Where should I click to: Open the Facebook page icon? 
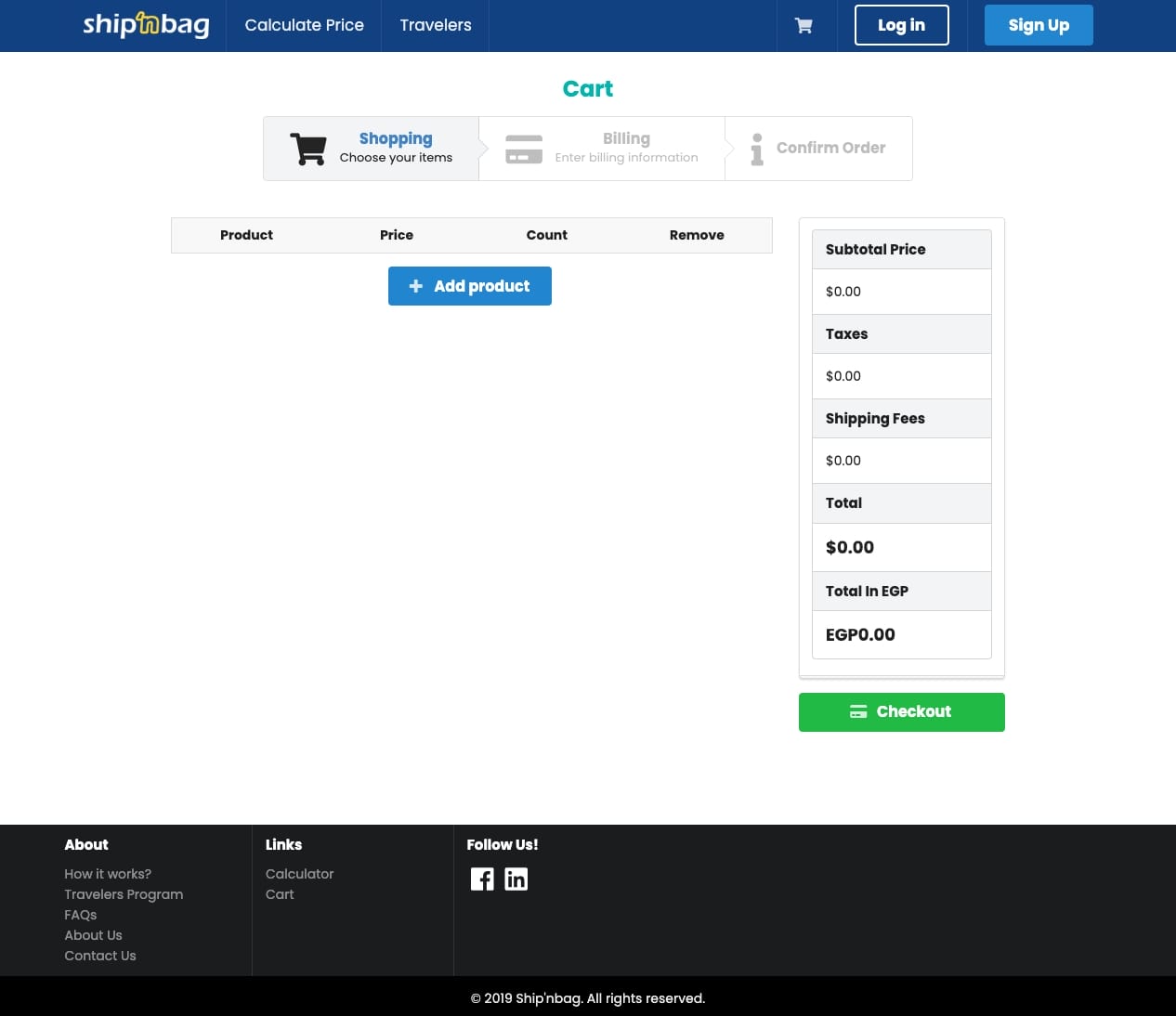[x=482, y=879]
